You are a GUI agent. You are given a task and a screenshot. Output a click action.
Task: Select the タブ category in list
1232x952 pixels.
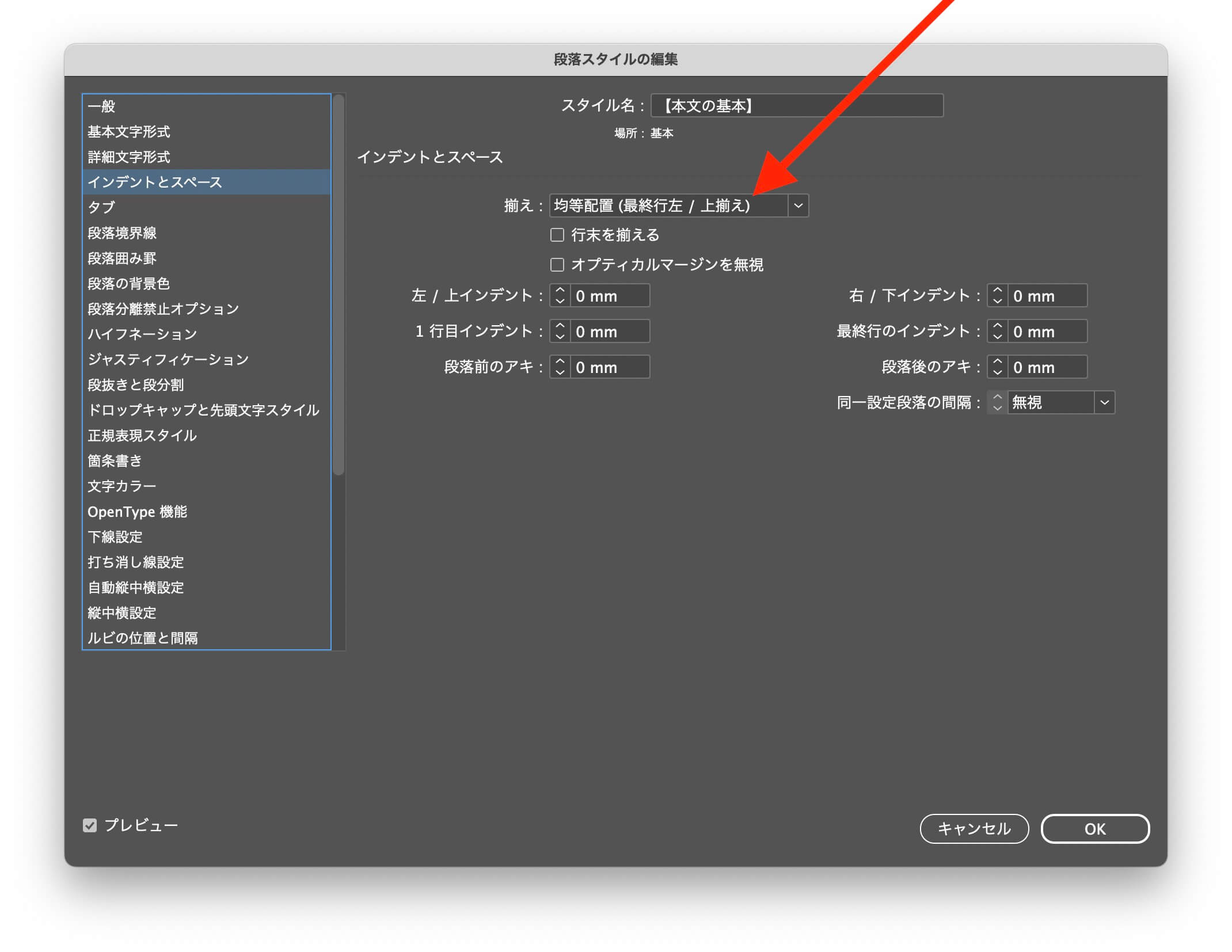(101, 207)
